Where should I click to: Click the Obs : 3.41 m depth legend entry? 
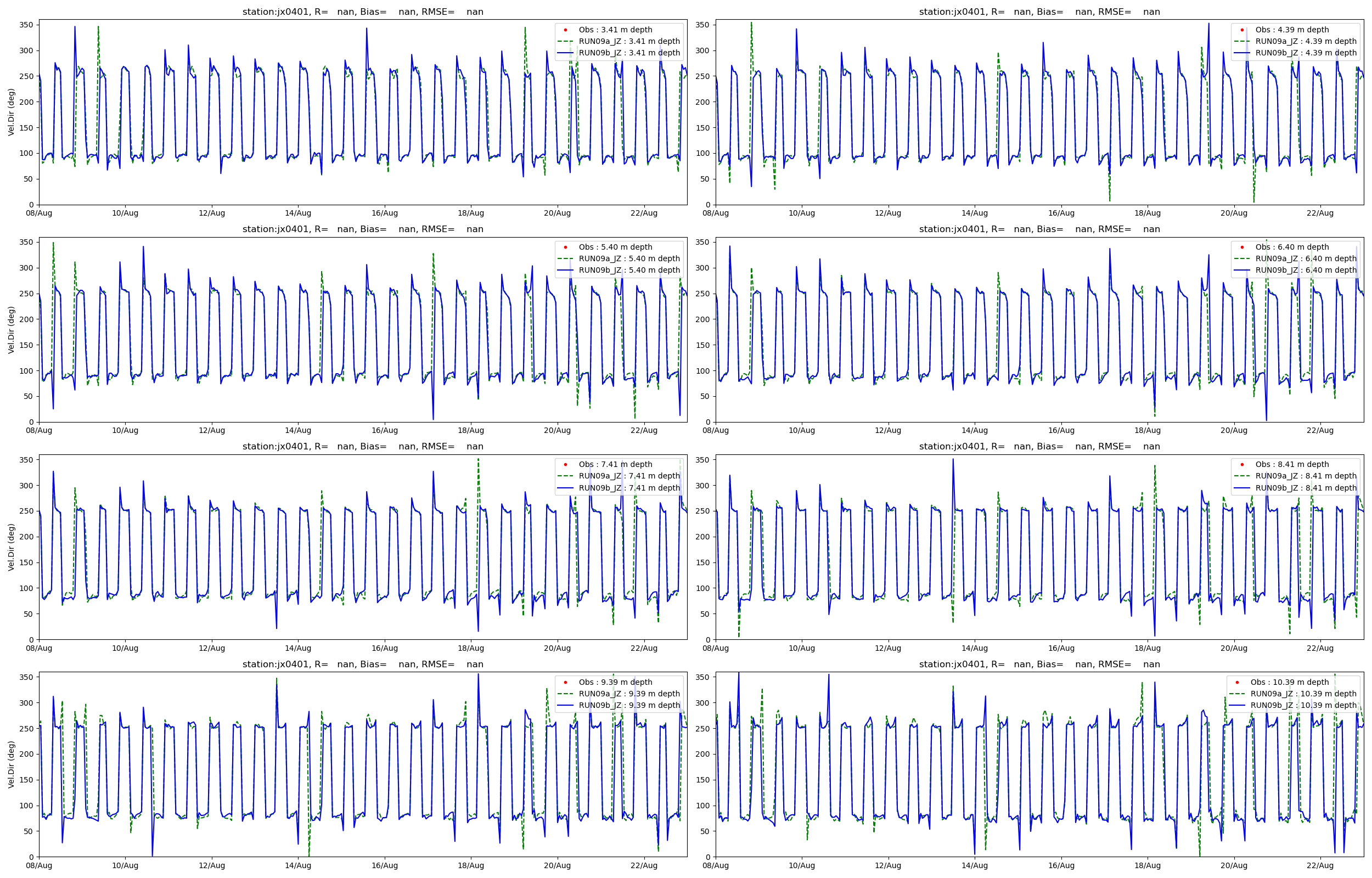tap(615, 30)
